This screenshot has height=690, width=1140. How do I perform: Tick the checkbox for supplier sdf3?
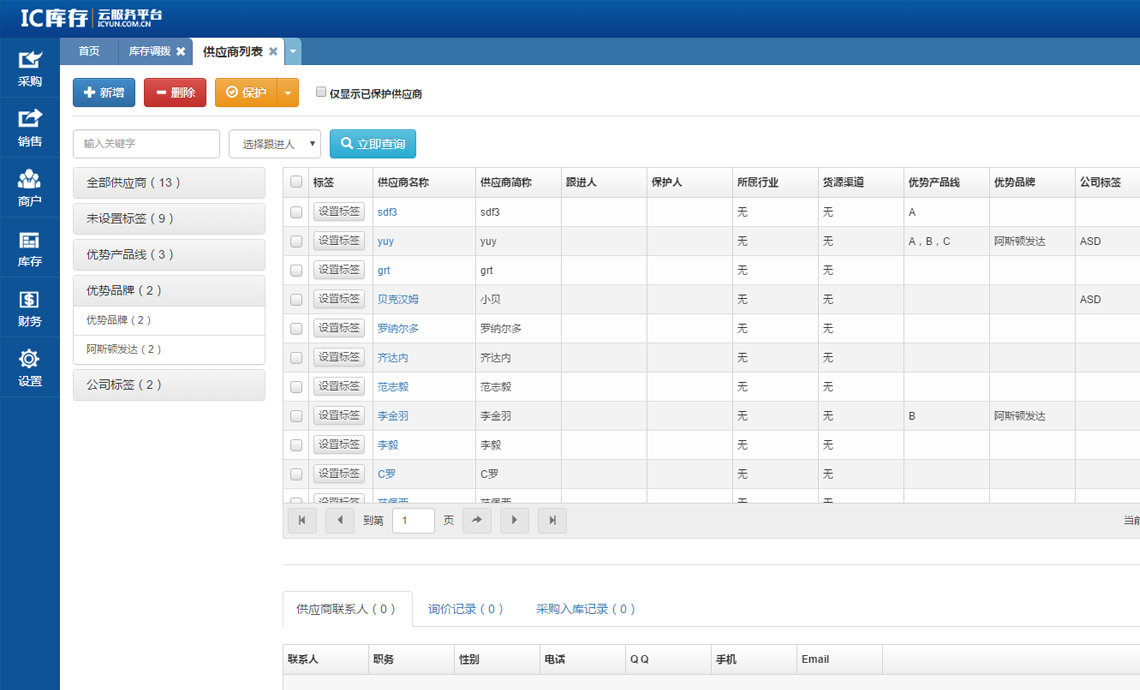click(x=296, y=212)
